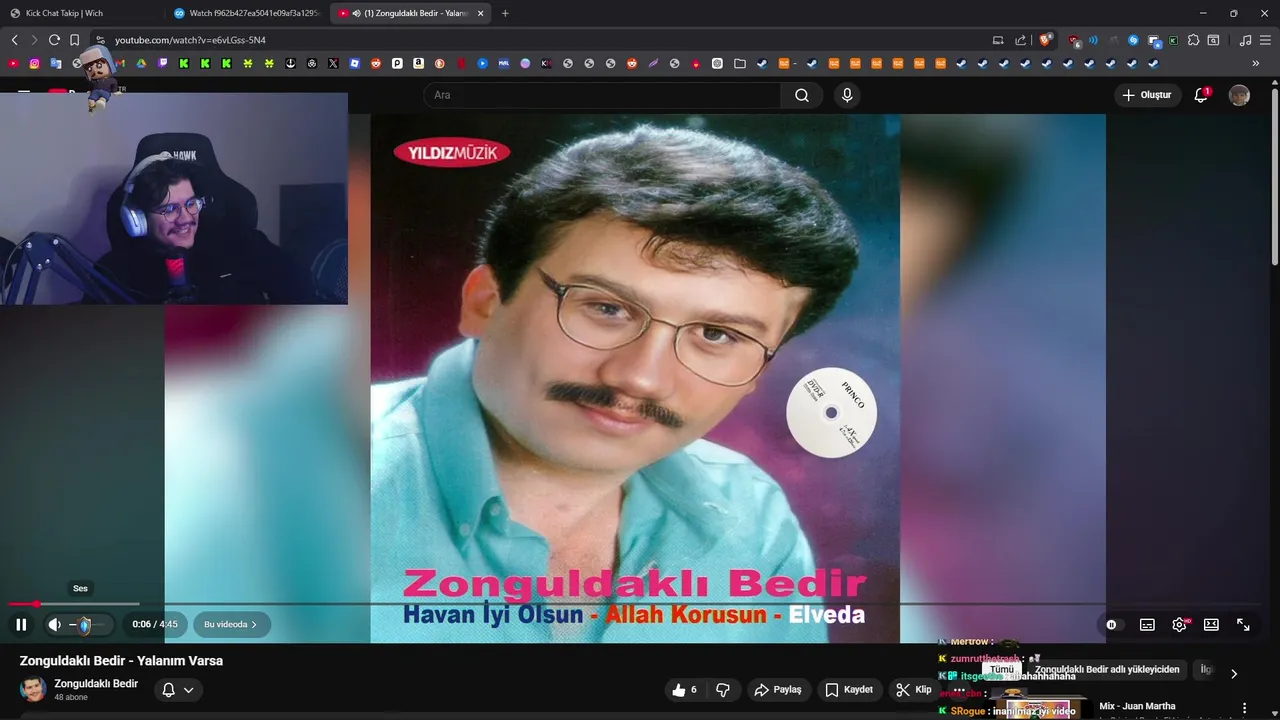The height and width of the screenshot is (720, 1280).
Task: Save the video with Kaydet
Action: click(849, 690)
